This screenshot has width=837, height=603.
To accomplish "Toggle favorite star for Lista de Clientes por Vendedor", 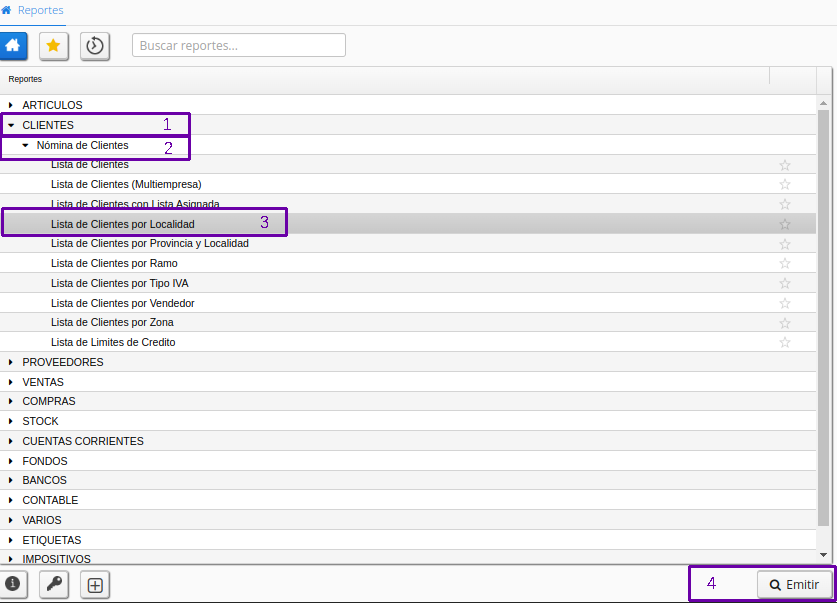I will pos(785,303).
